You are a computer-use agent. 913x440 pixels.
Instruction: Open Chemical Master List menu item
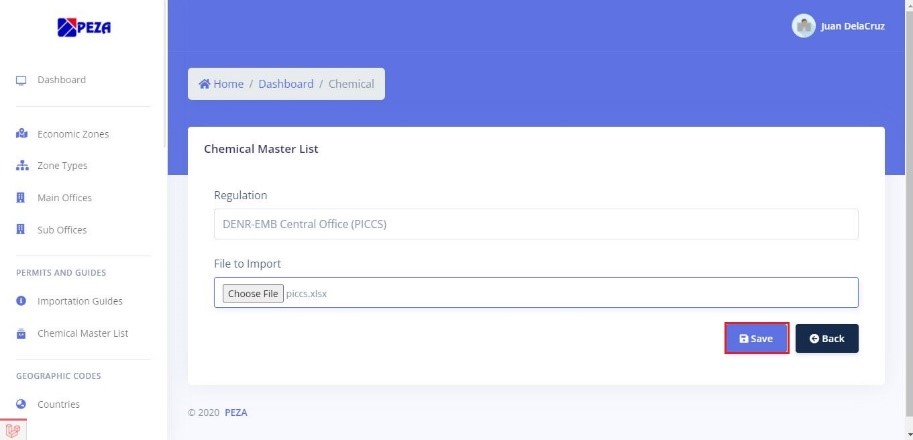tap(82, 333)
